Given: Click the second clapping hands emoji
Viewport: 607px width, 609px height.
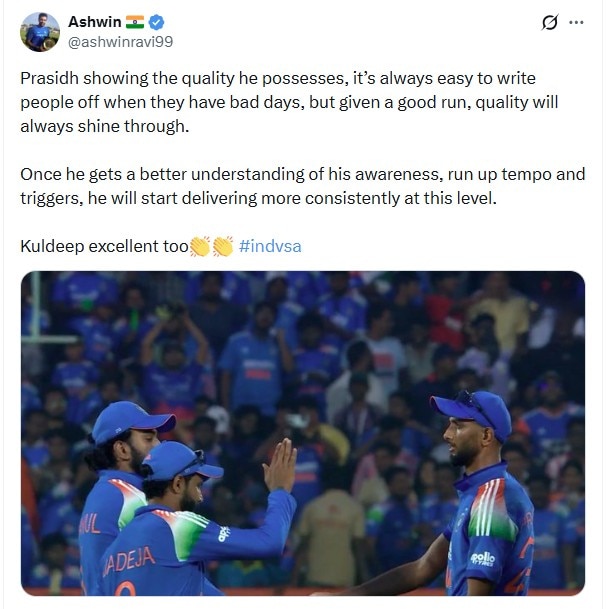Looking at the screenshot, I should (222, 246).
